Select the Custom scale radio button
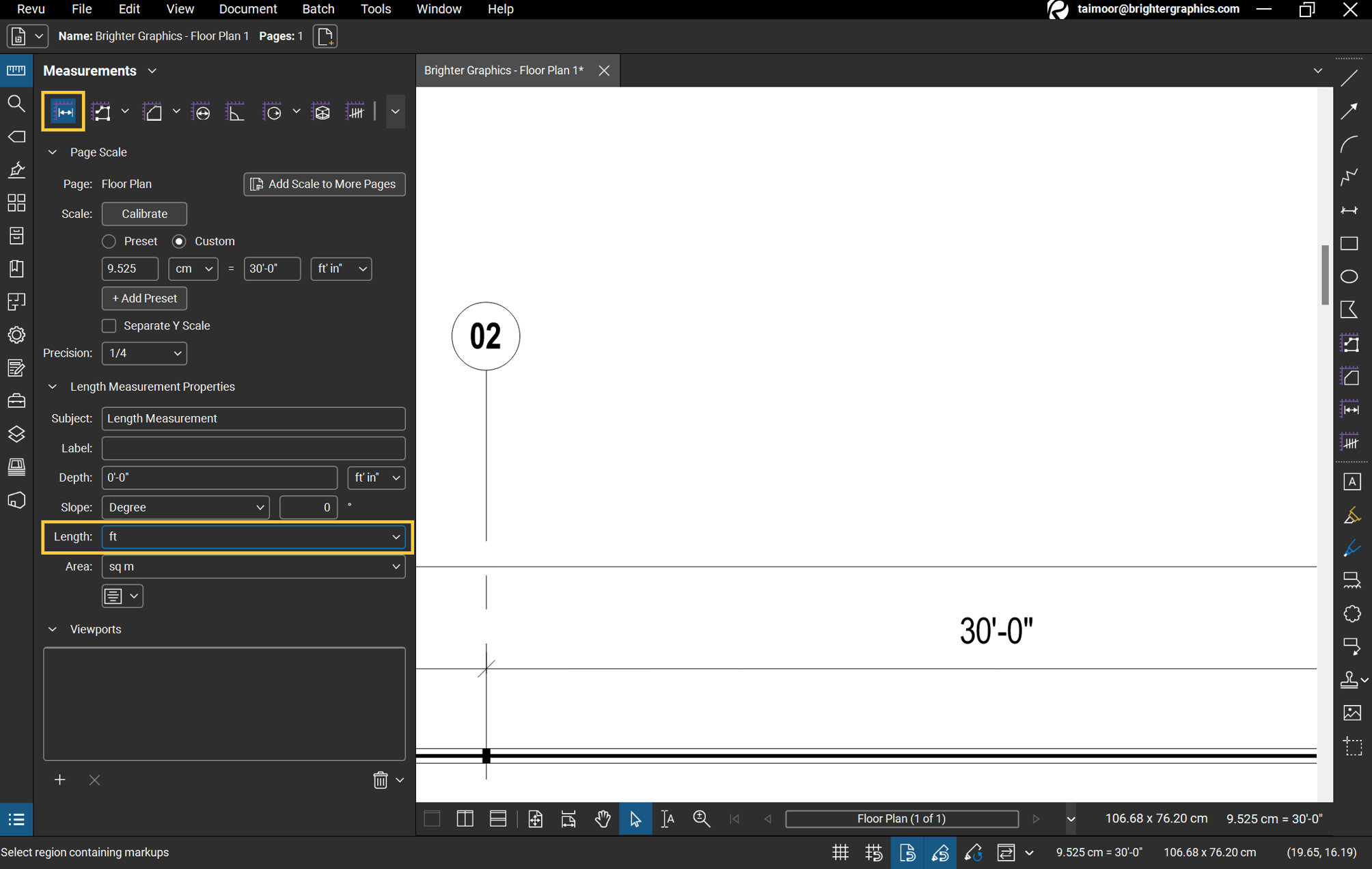Image resolution: width=1372 pixels, height=869 pixels. pos(179,241)
